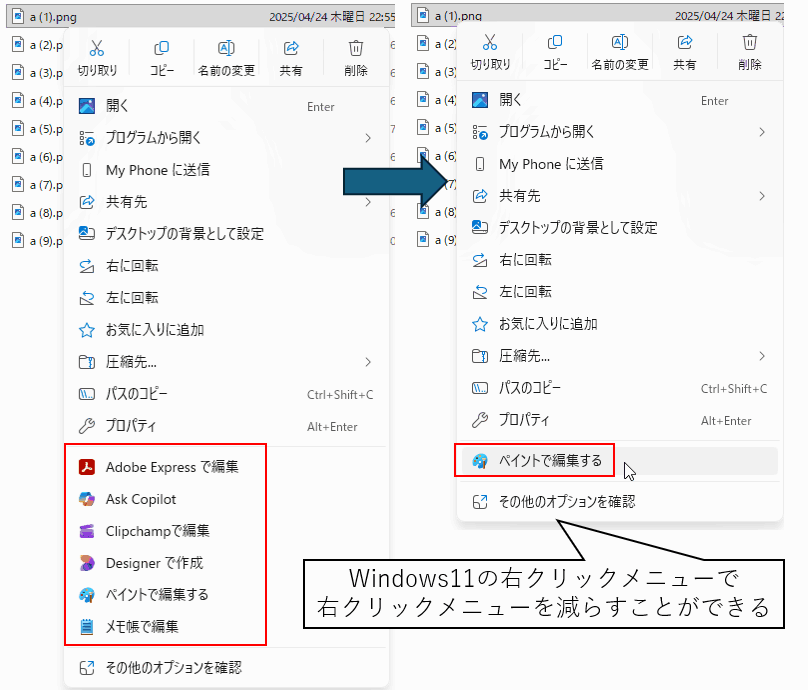
Task: Select My Phone に送信 in right menu
Action: [620, 164]
